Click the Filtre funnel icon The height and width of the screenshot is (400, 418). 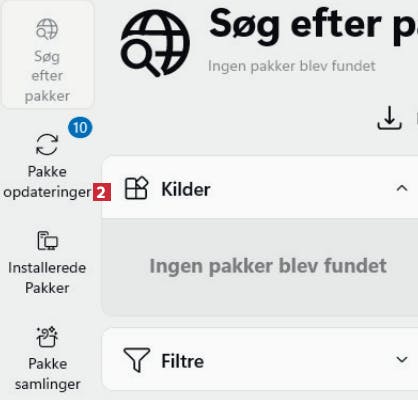tap(137, 360)
